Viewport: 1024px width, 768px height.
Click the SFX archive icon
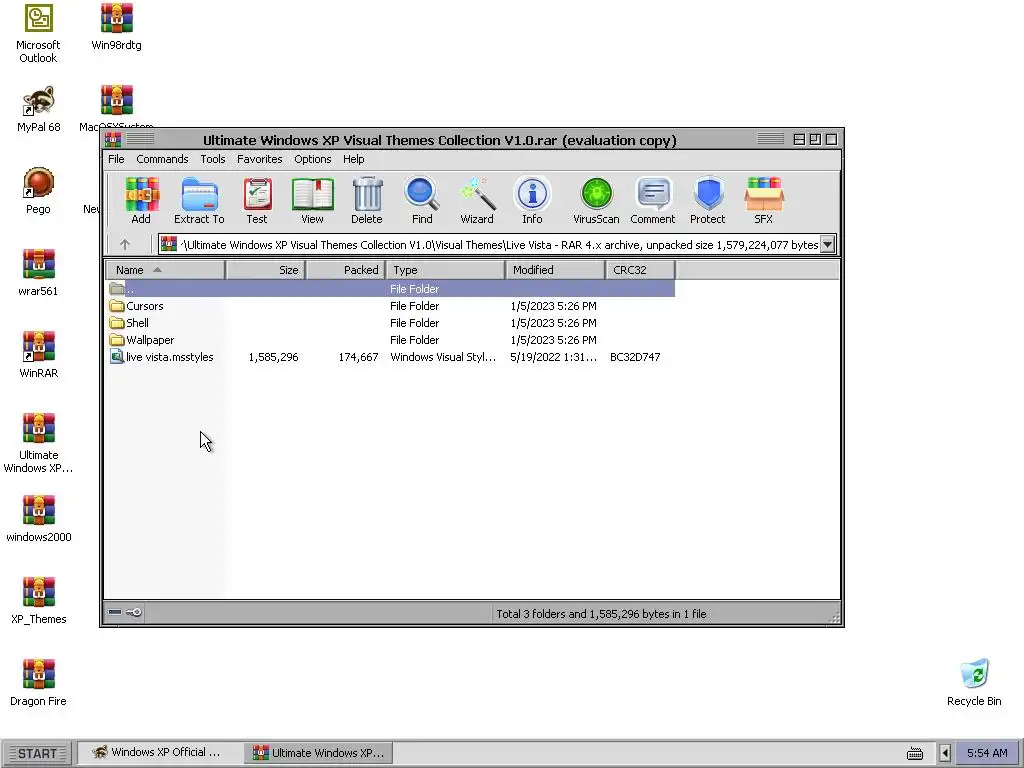coord(763,200)
